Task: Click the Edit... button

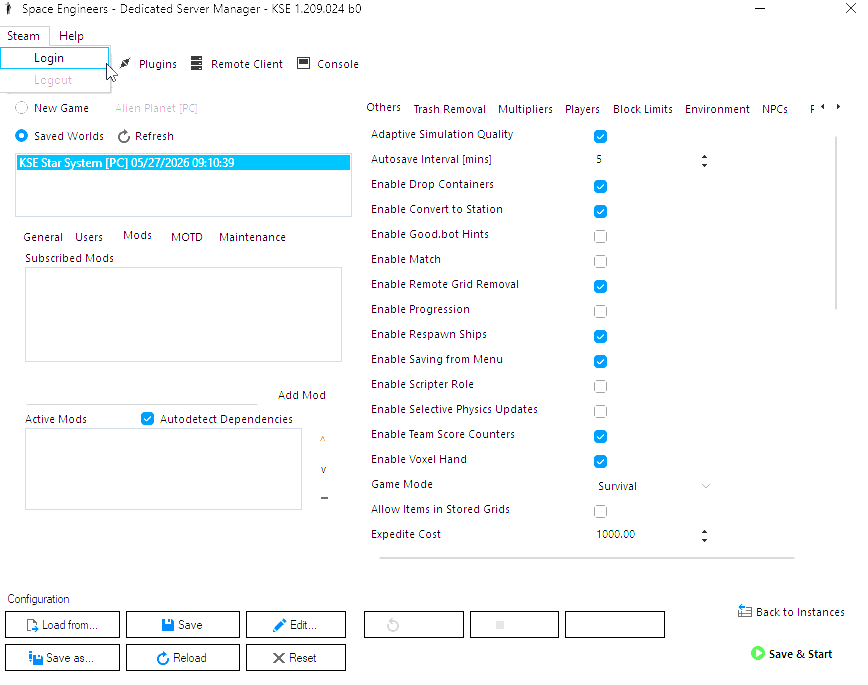Action: (296, 625)
